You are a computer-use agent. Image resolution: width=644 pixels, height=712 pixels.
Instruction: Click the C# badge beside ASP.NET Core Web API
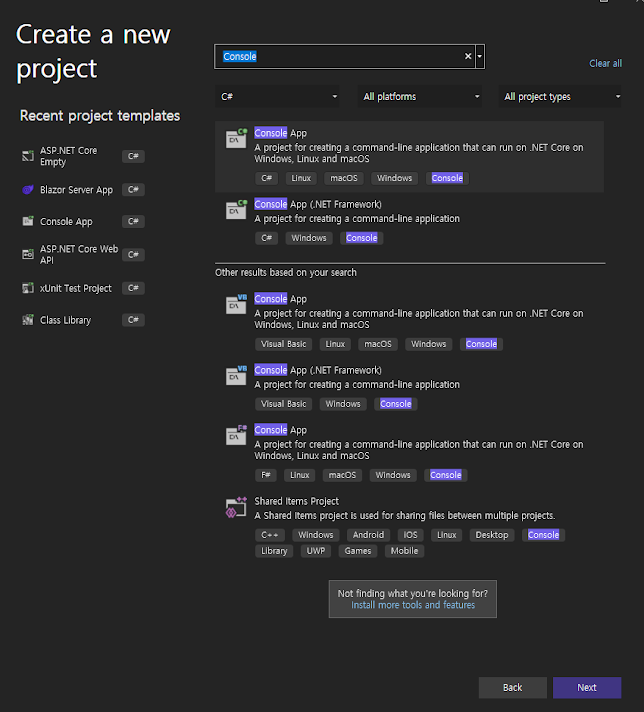click(x=133, y=254)
